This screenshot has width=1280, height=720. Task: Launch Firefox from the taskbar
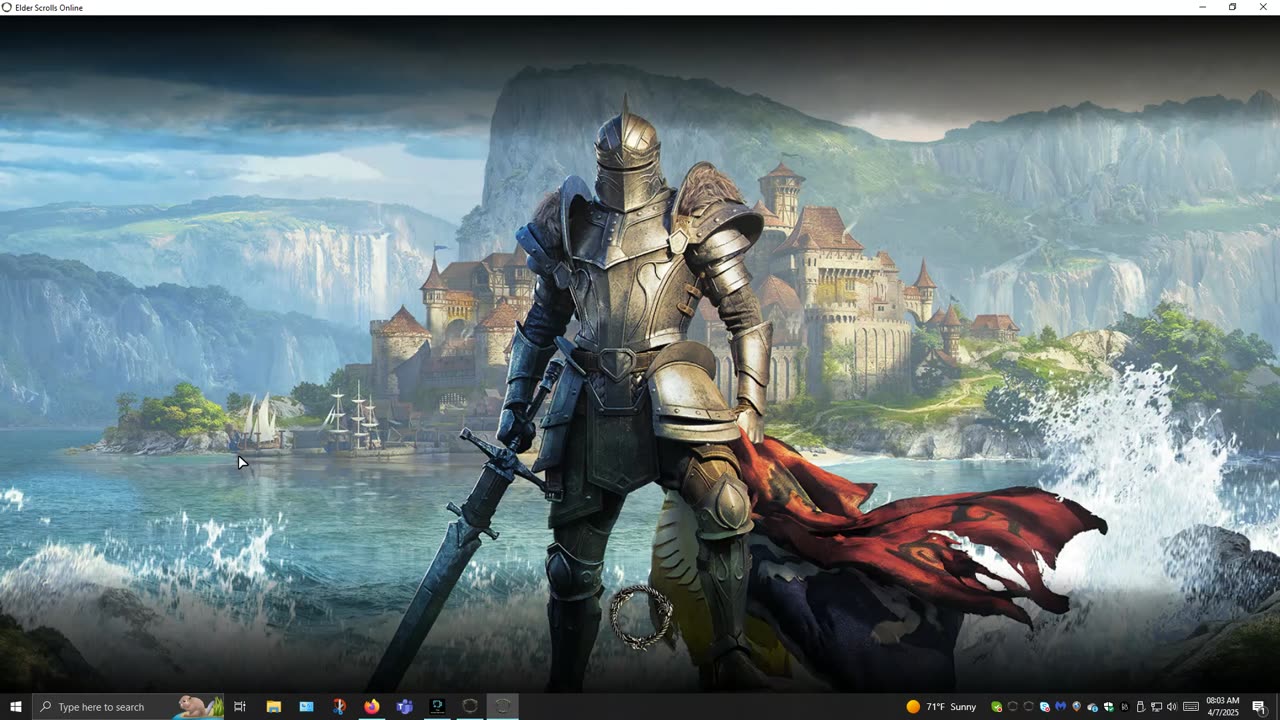click(x=372, y=707)
